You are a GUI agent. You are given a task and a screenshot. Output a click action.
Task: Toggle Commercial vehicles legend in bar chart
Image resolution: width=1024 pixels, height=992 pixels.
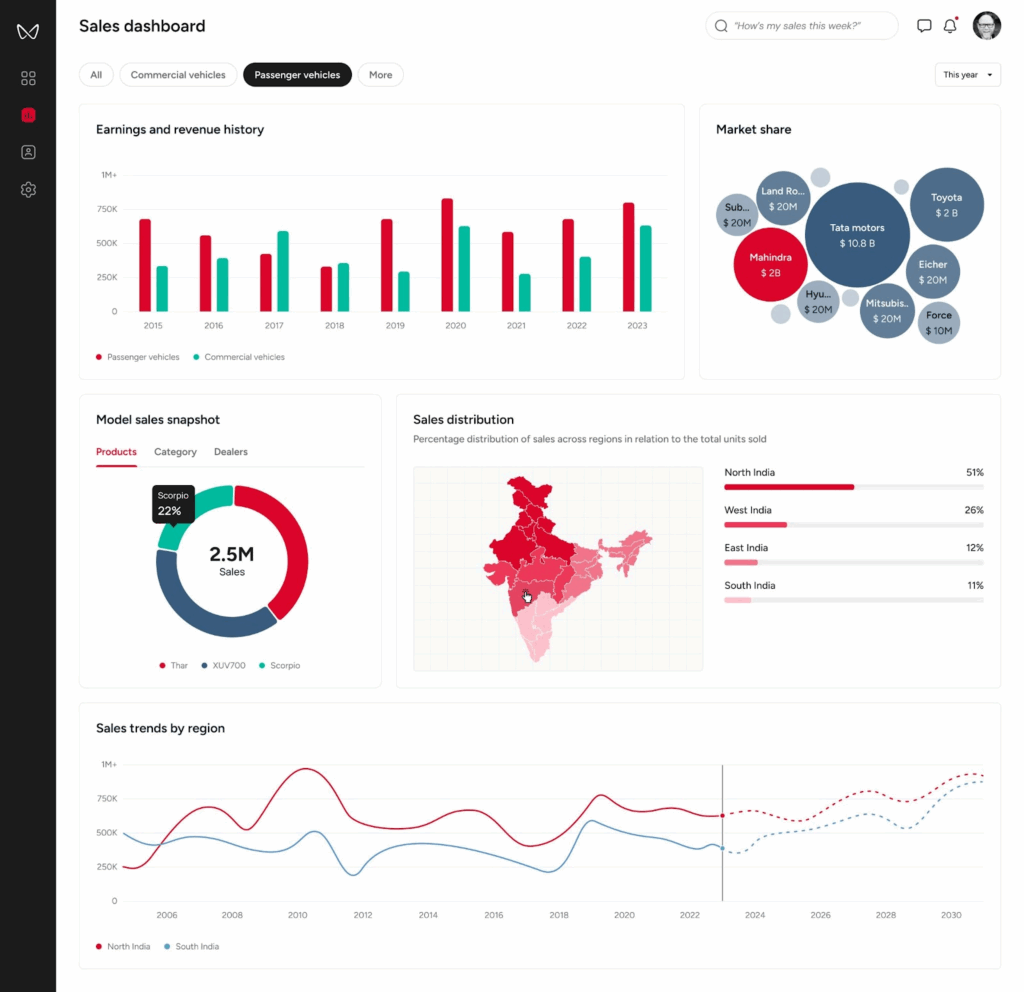(x=239, y=357)
